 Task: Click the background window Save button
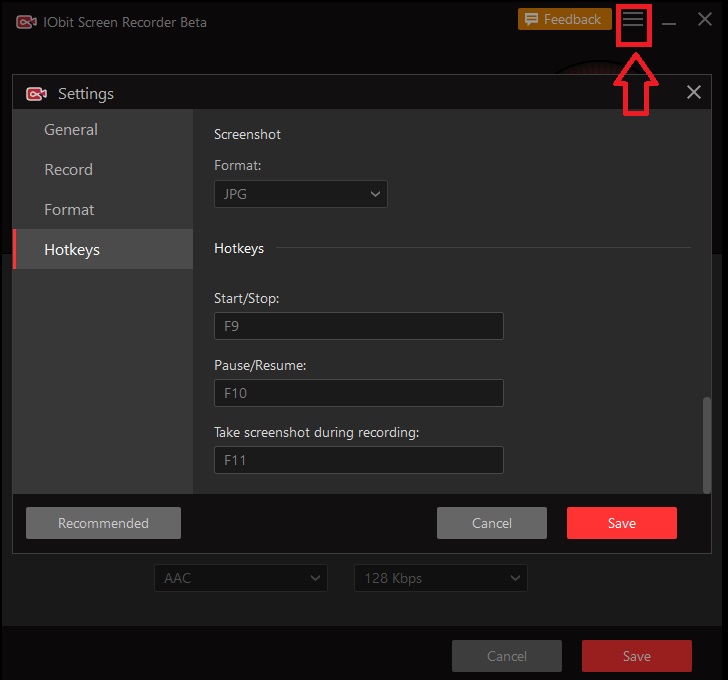pyautogui.click(x=637, y=656)
